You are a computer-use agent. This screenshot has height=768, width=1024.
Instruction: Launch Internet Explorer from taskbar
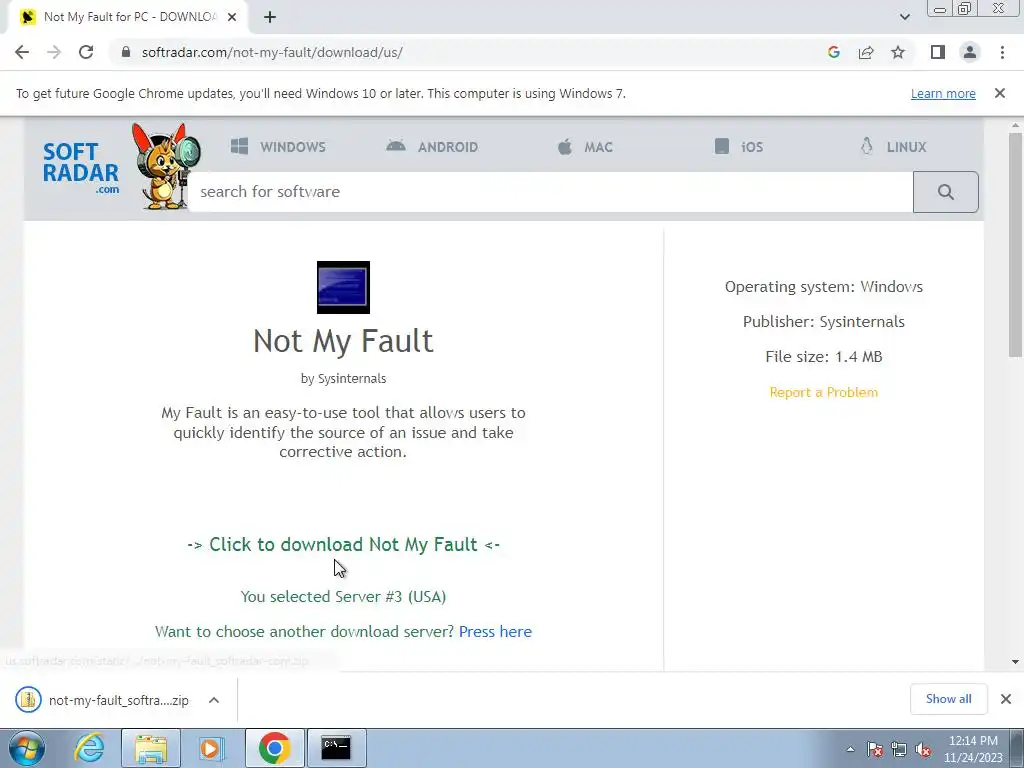pos(89,748)
